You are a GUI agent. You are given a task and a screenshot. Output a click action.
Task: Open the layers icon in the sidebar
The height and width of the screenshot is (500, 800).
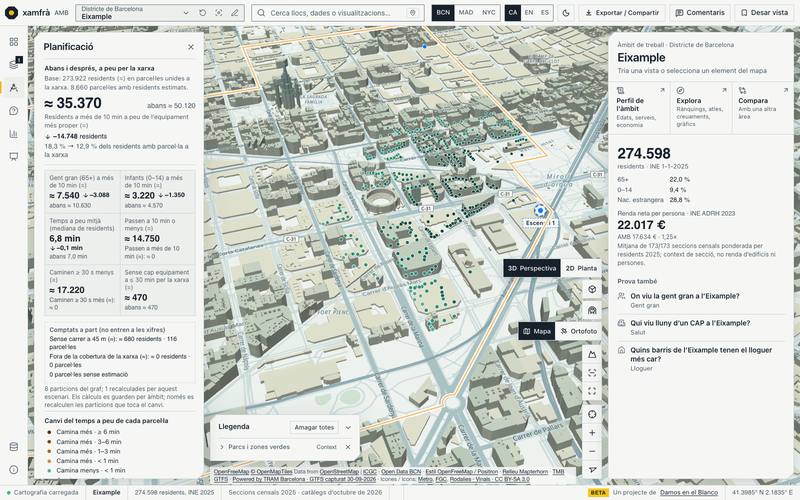pyautogui.click(x=14, y=64)
